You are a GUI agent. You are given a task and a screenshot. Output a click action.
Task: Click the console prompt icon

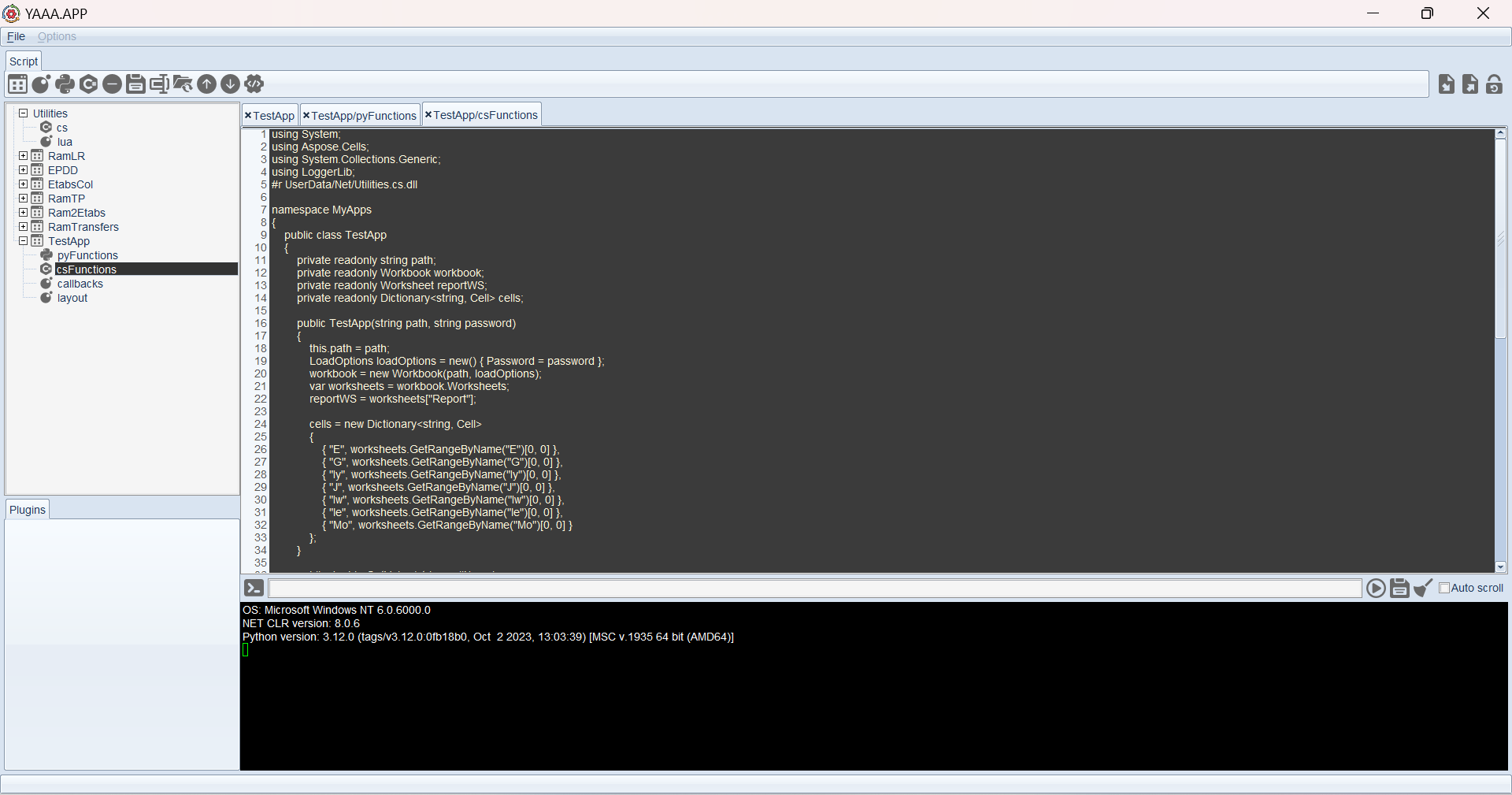(x=254, y=588)
